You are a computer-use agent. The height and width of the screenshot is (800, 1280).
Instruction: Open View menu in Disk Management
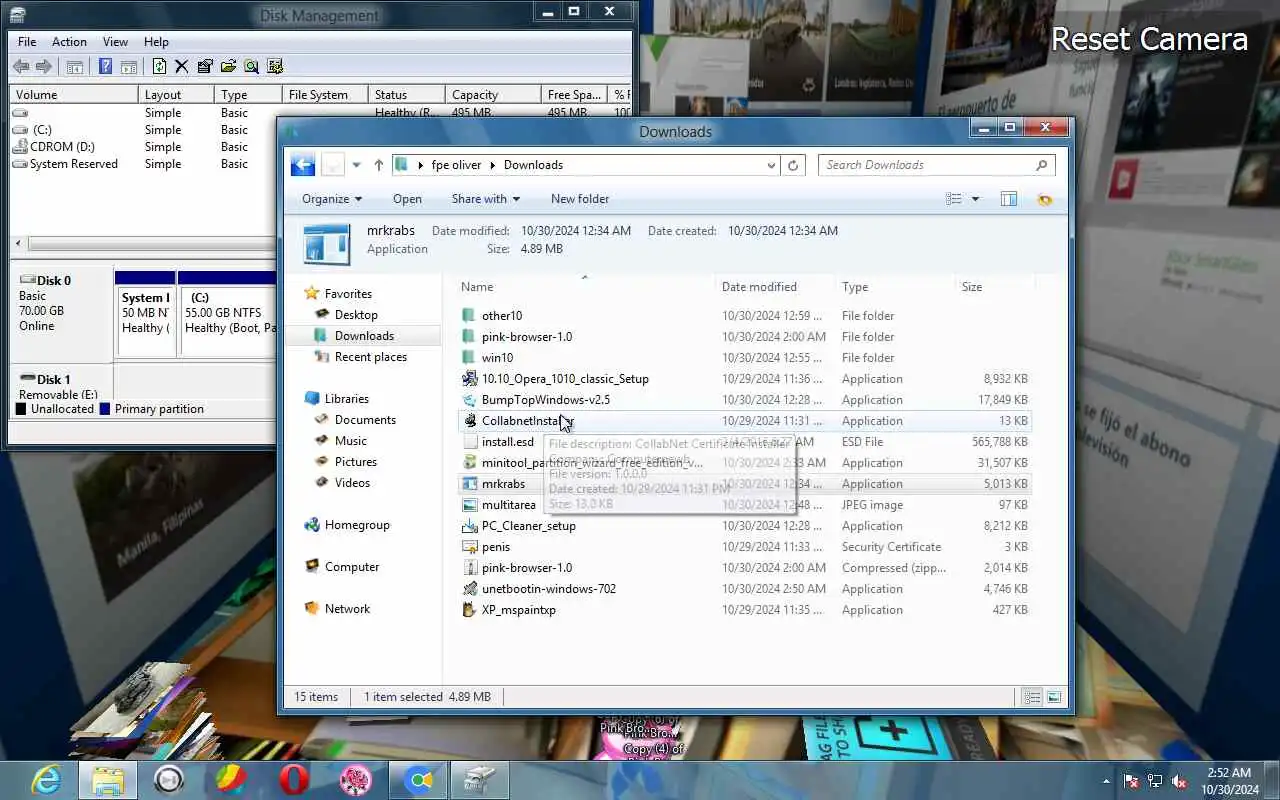115,42
